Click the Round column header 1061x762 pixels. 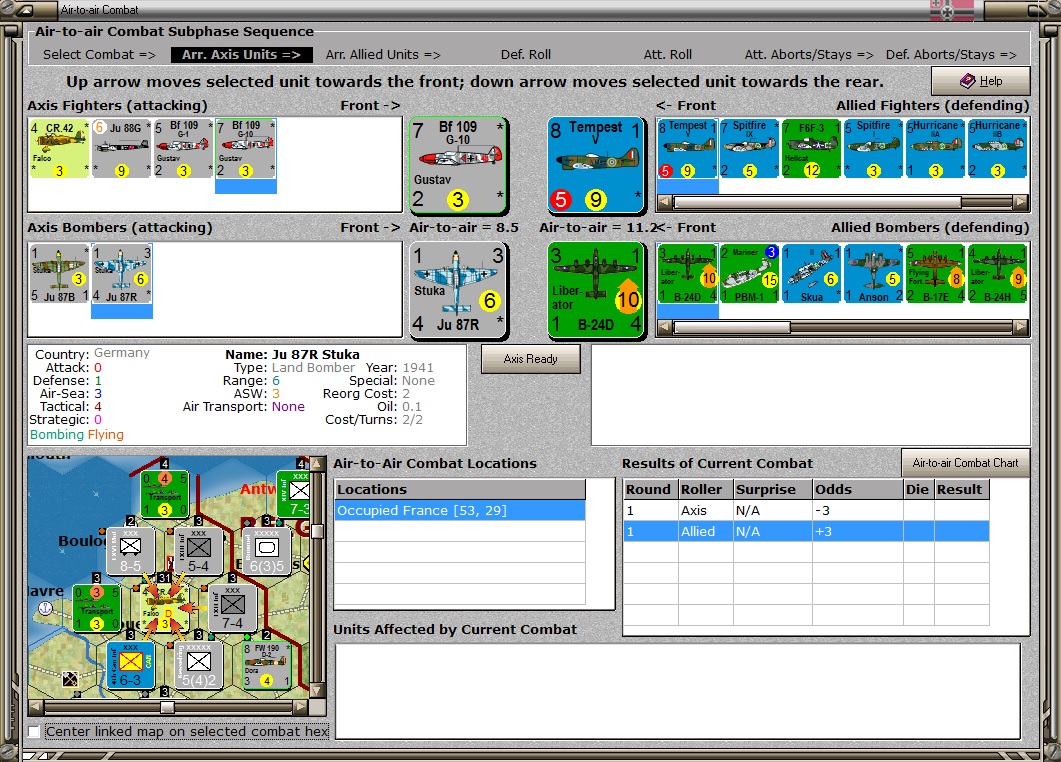pyautogui.click(x=651, y=489)
